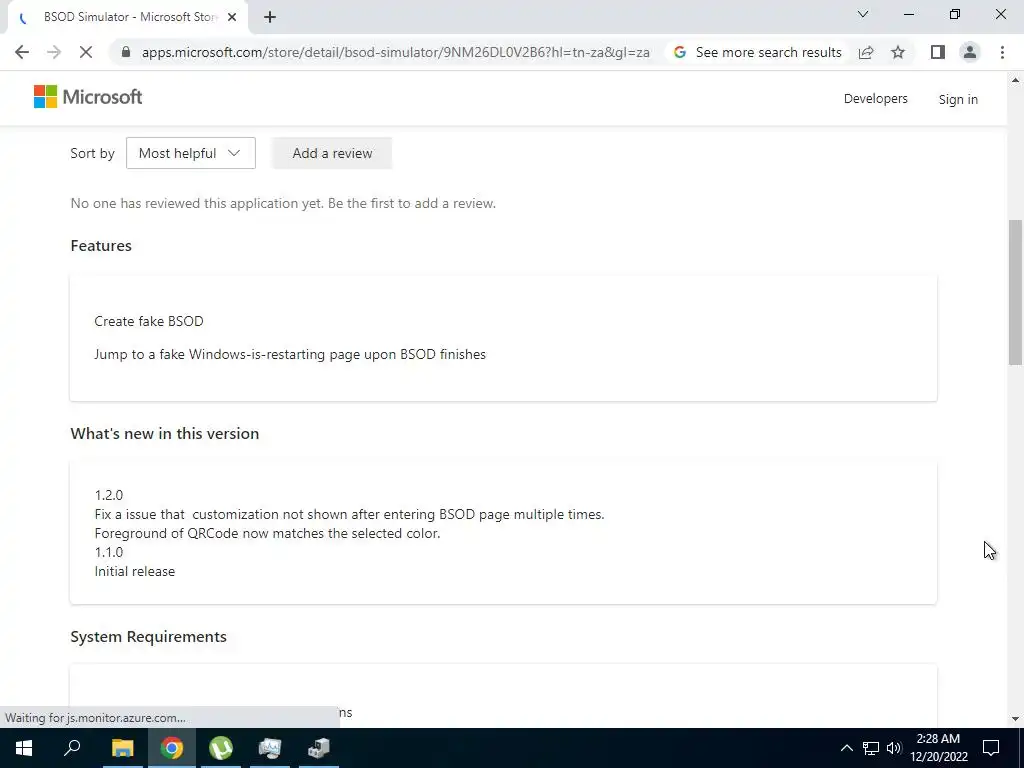Screen dimensions: 1024x768
Task: Click the Add a review button
Action: point(332,153)
